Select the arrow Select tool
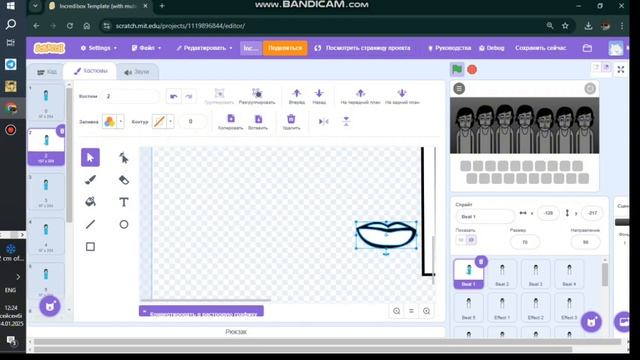This screenshot has width=640, height=360. click(90, 158)
